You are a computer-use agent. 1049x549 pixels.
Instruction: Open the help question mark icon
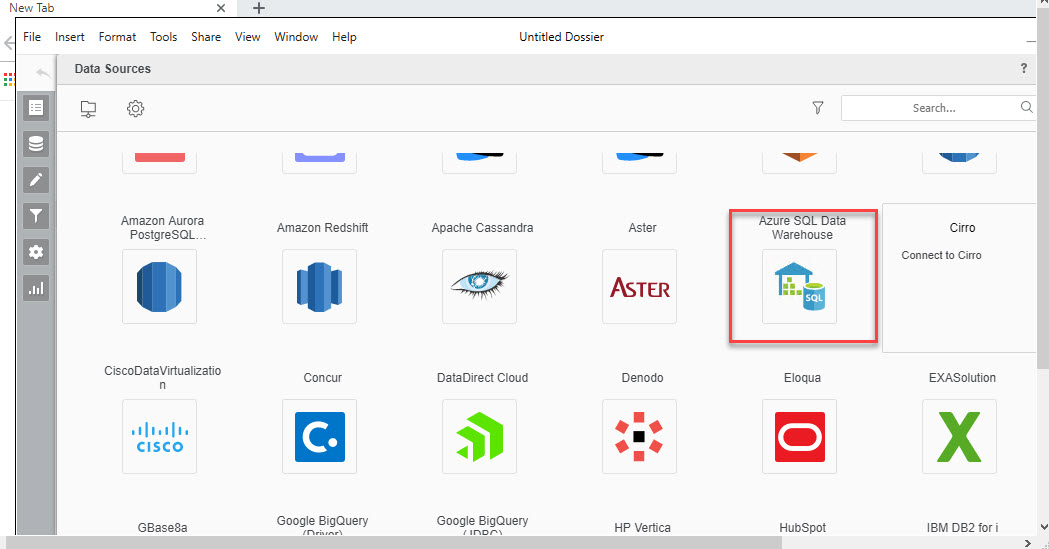pyautogui.click(x=1024, y=68)
